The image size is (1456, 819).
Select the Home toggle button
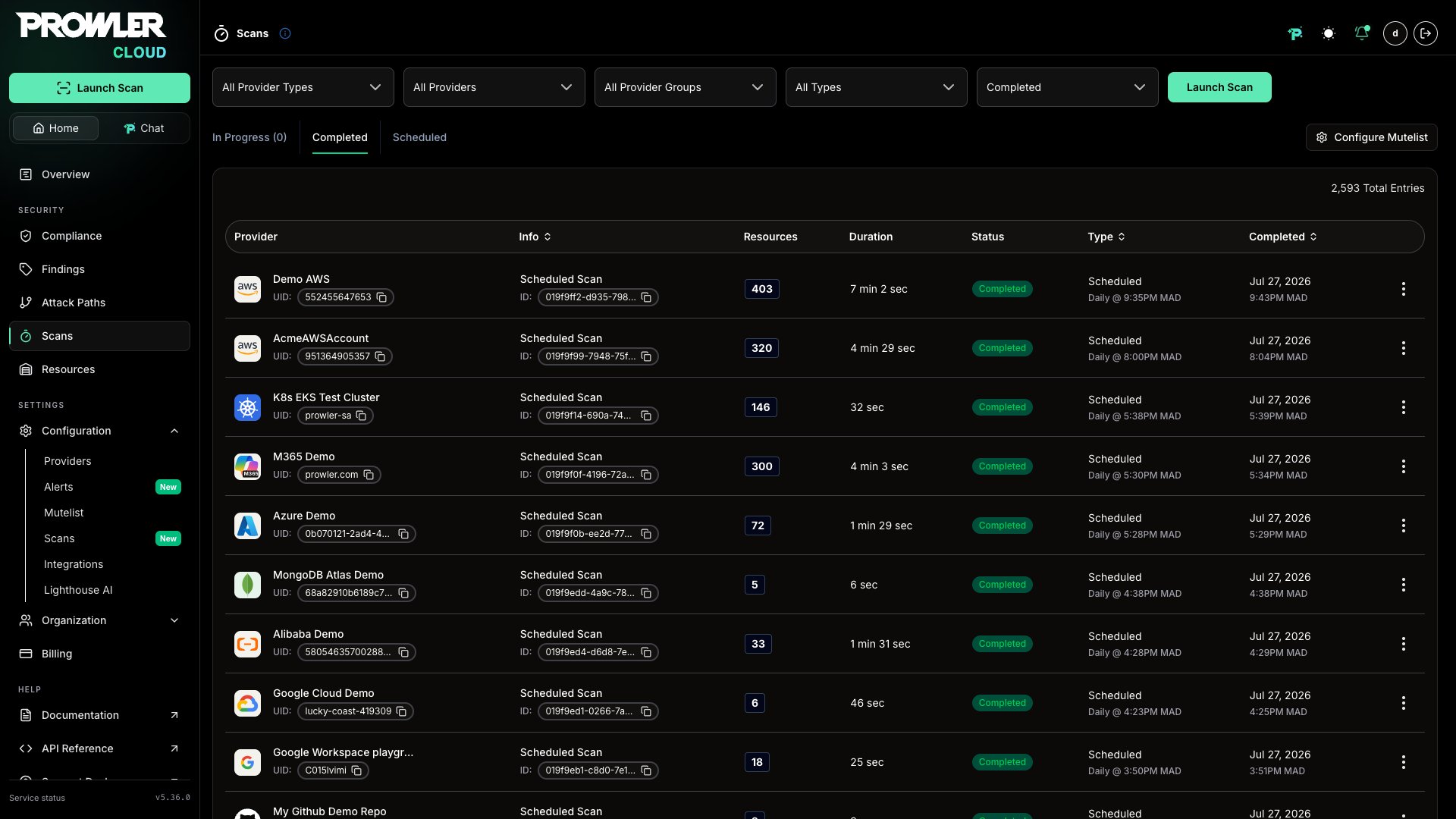click(55, 128)
